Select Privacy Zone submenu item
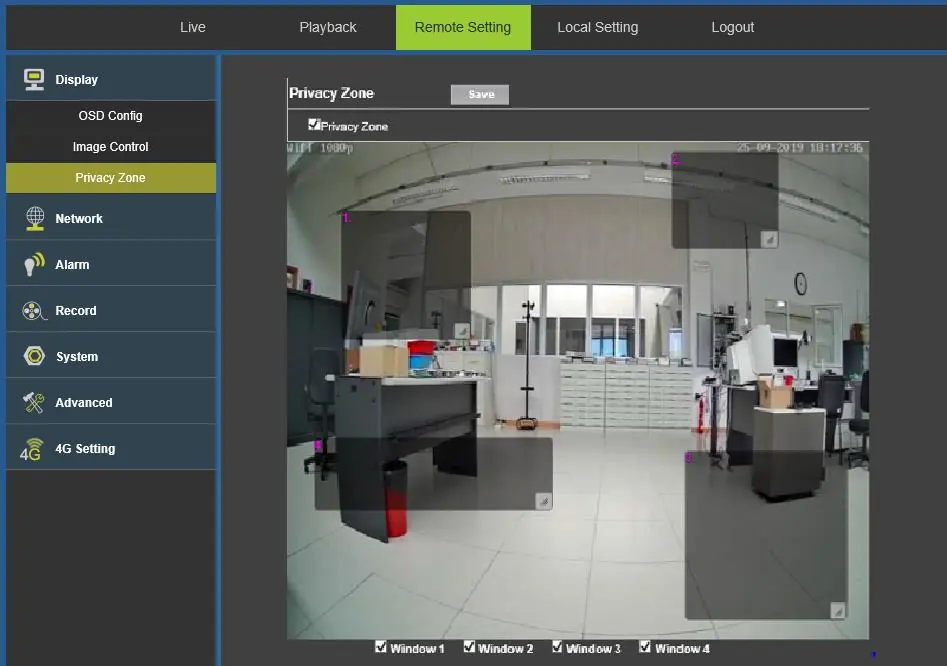The height and width of the screenshot is (666, 947). click(x=111, y=178)
